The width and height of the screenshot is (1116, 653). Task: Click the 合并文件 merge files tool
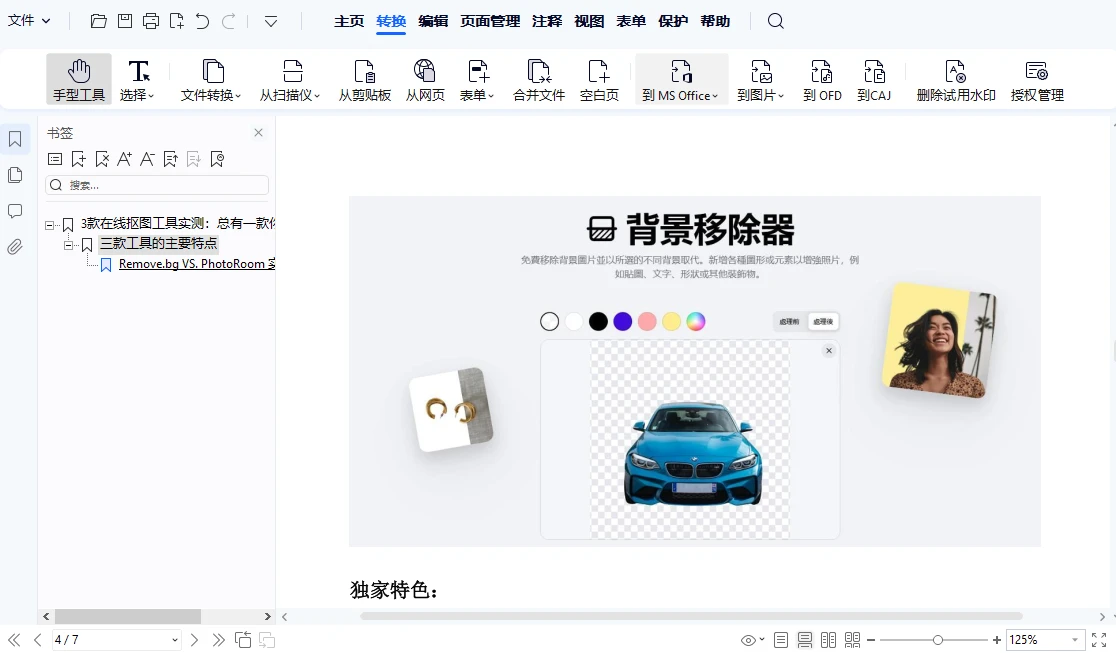pos(539,80)
